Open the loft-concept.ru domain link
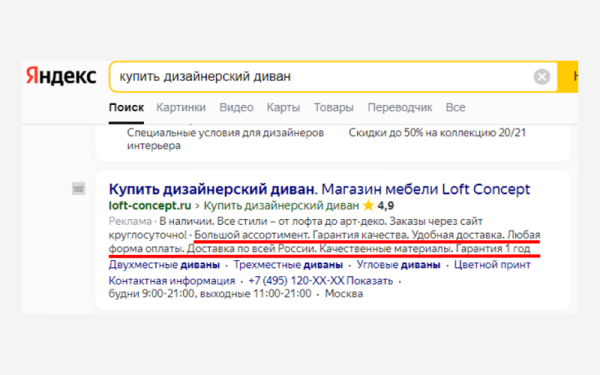The height and width of the screenshot is (375, 600). (150, 206)
